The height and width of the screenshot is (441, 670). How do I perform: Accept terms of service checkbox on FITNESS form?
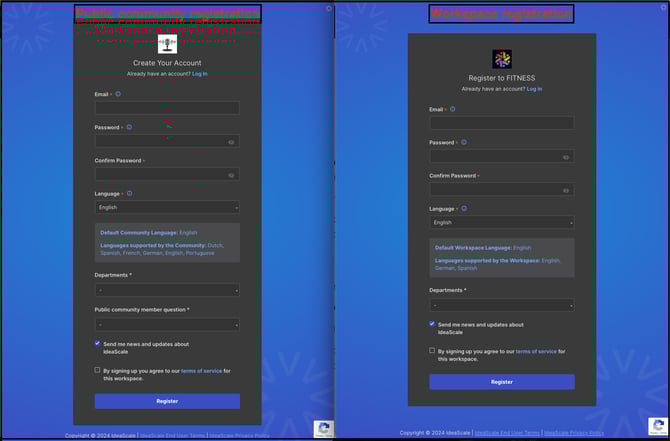[x=433, y=351]
